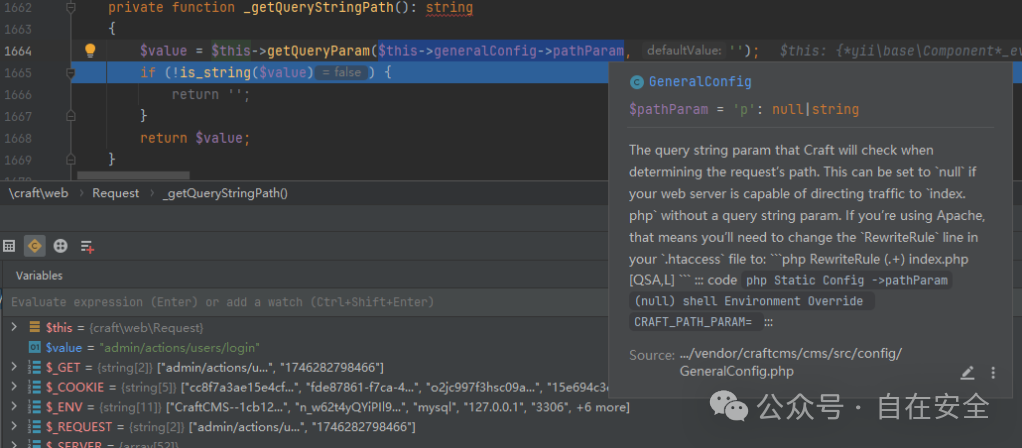Click the array icon of the $_GET variable
This screenshot has height=448, width=1022.
(x=35, y=367)
